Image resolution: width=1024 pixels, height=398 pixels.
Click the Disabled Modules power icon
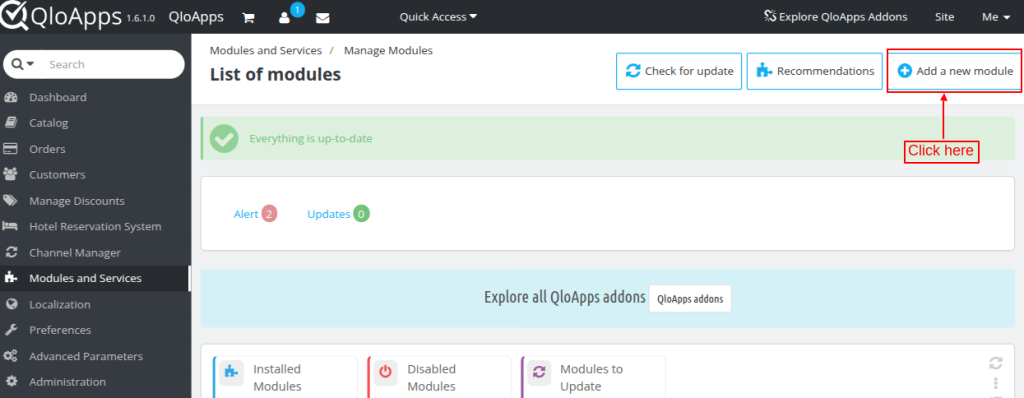[385, 371]
